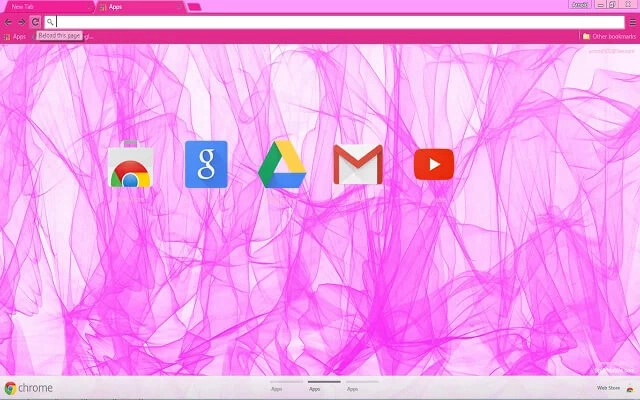Go forward with the forward arrow
Screen dimensions: 640x400
pyautogui.click(x=21, y=22)
